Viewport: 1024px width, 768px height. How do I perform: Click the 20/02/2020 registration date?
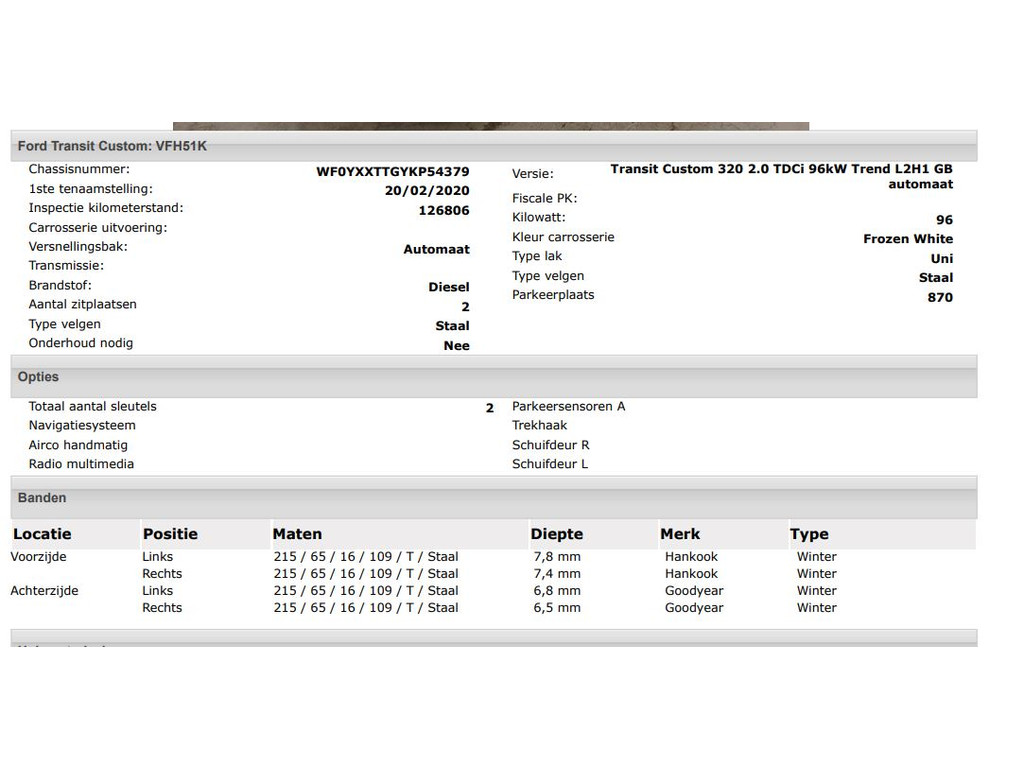(x=427, y=191)
